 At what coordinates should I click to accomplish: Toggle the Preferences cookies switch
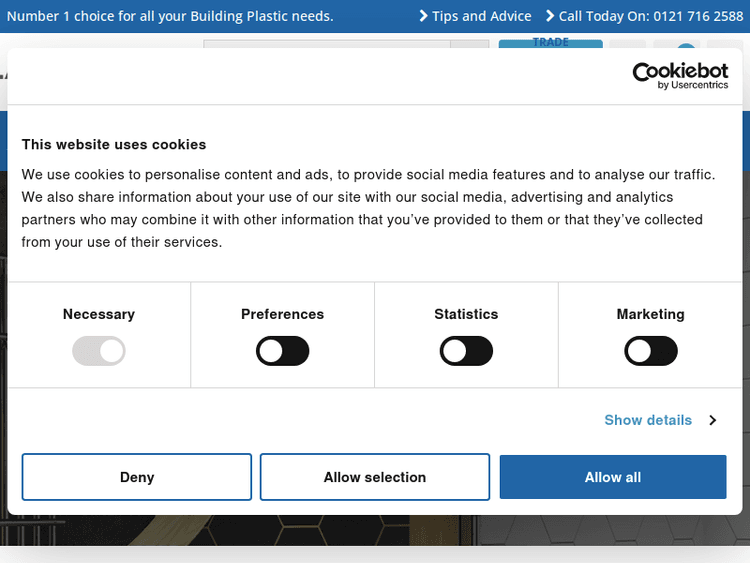(x=283, y=351)
